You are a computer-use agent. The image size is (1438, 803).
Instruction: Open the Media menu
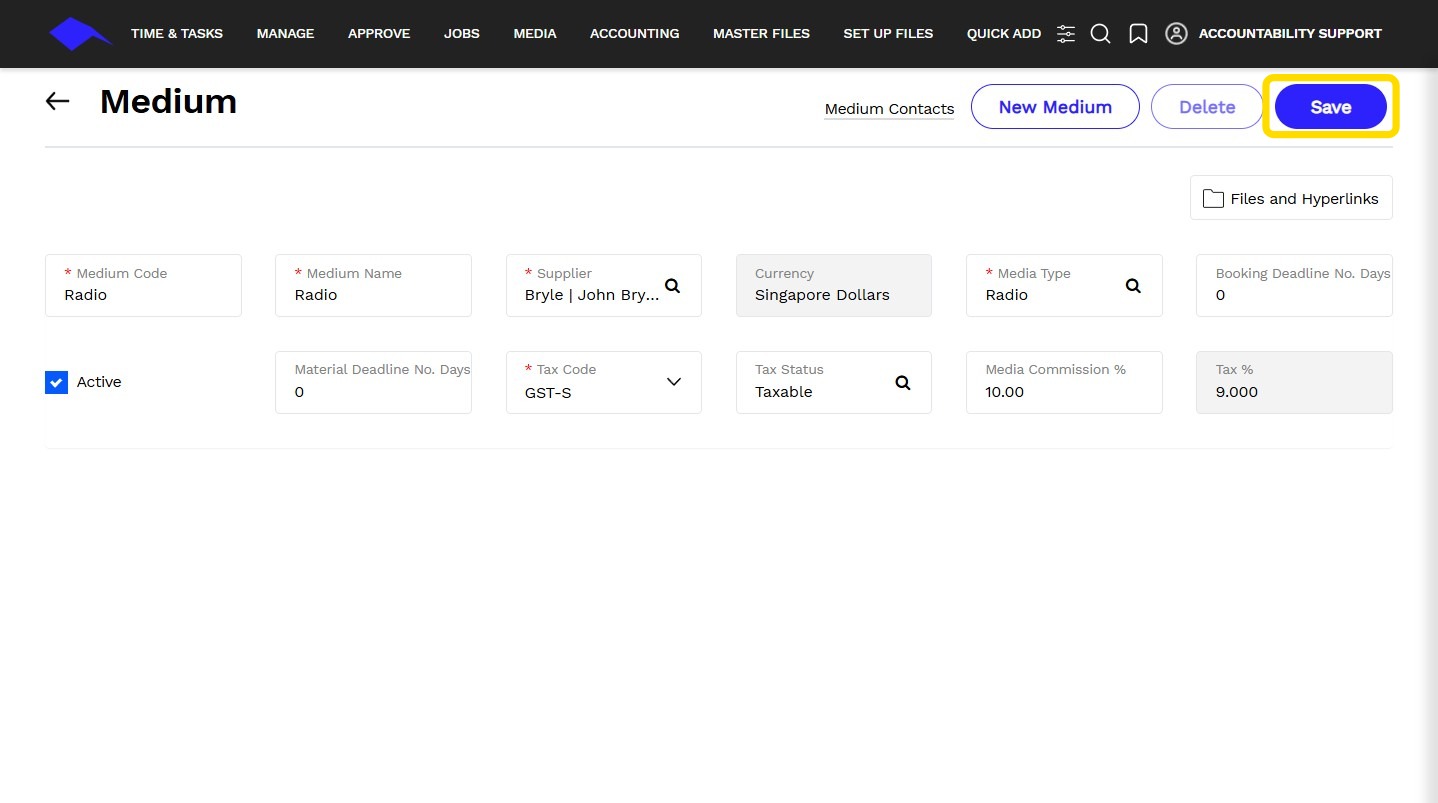(x=535, y=33)
